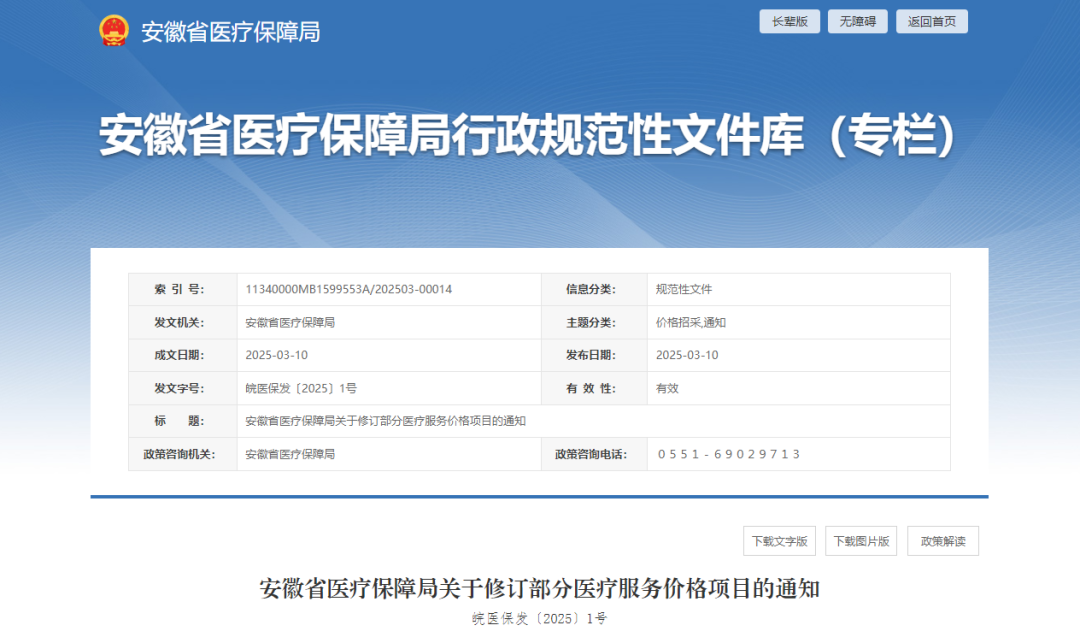Download document via 下载文字版
Image resolution: width=1080 pixels, height=643 pixels.
click(x=780, y=541)
